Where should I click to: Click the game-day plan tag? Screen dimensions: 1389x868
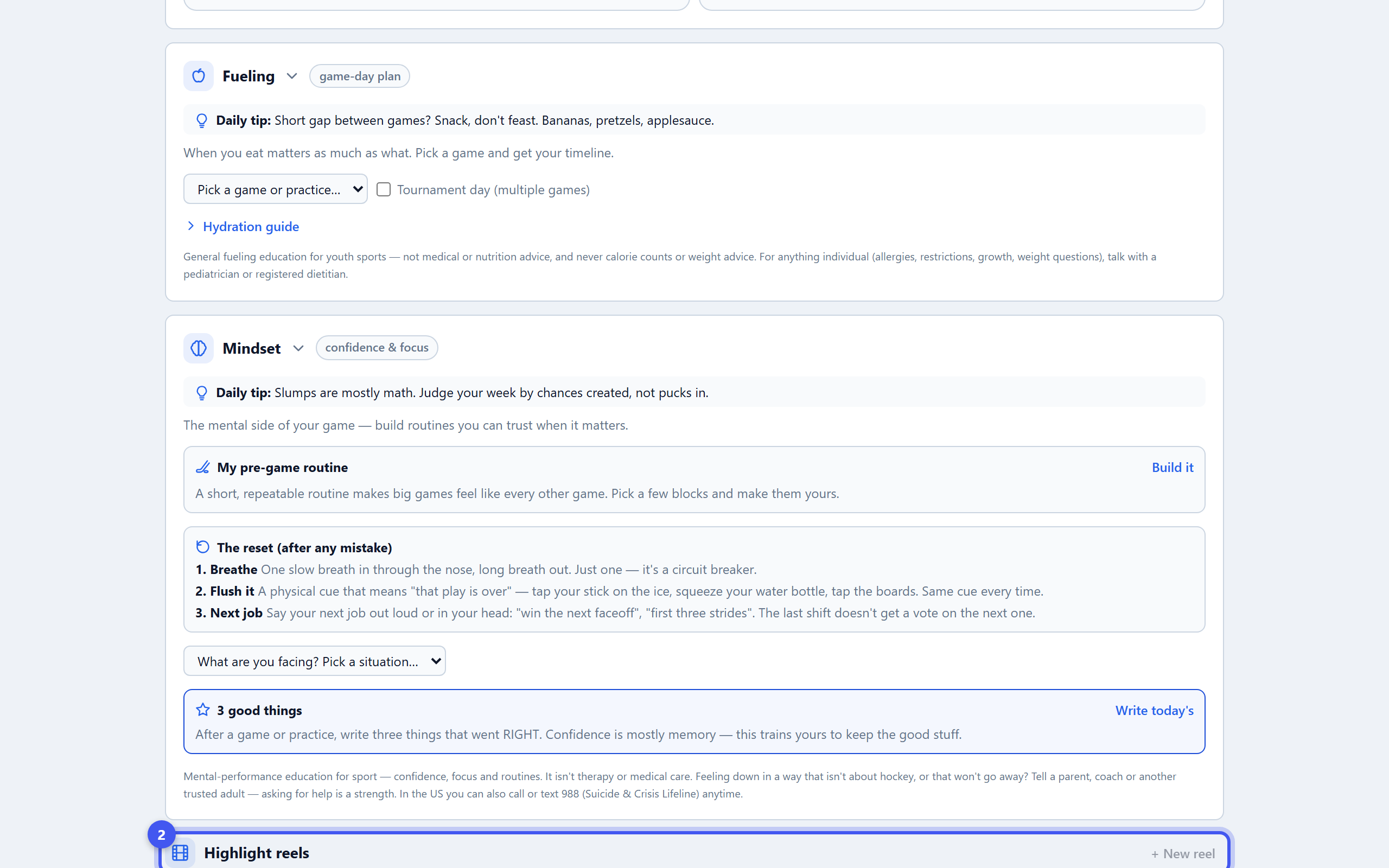click(360, 76)
